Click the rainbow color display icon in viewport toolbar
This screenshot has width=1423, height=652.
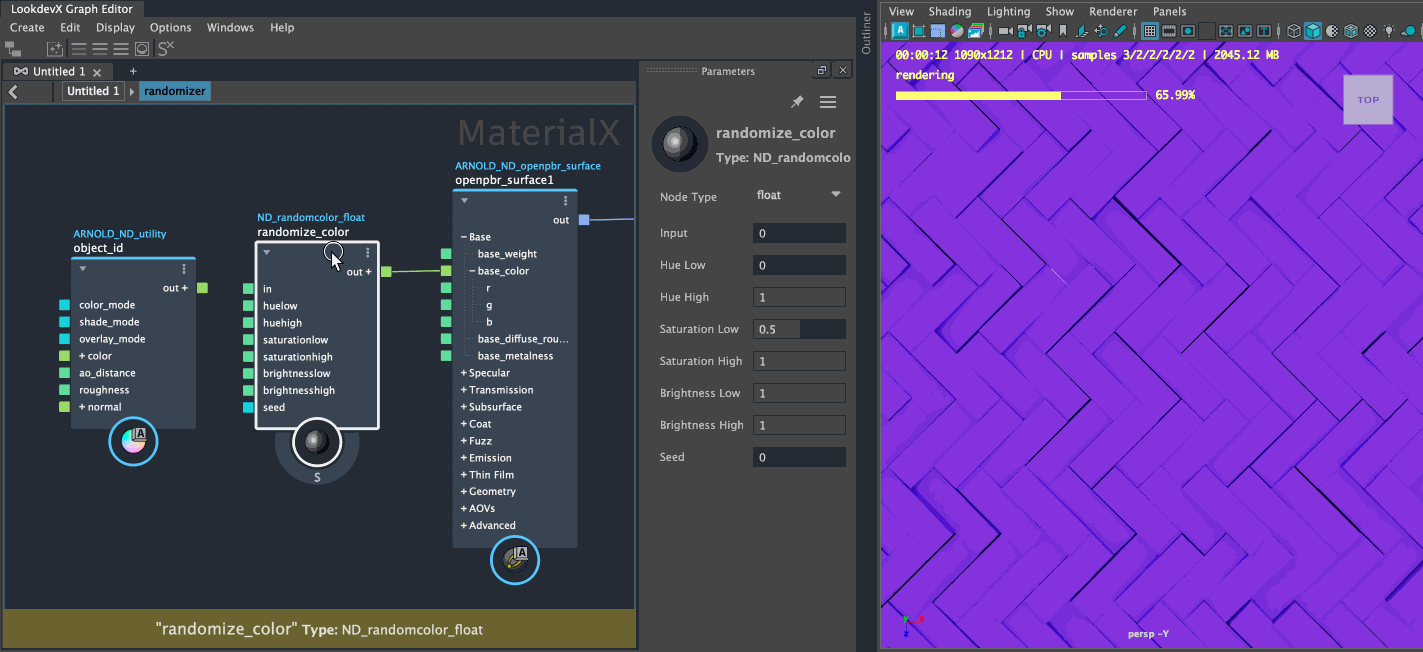pyautogui.click(x=956, y=31)
